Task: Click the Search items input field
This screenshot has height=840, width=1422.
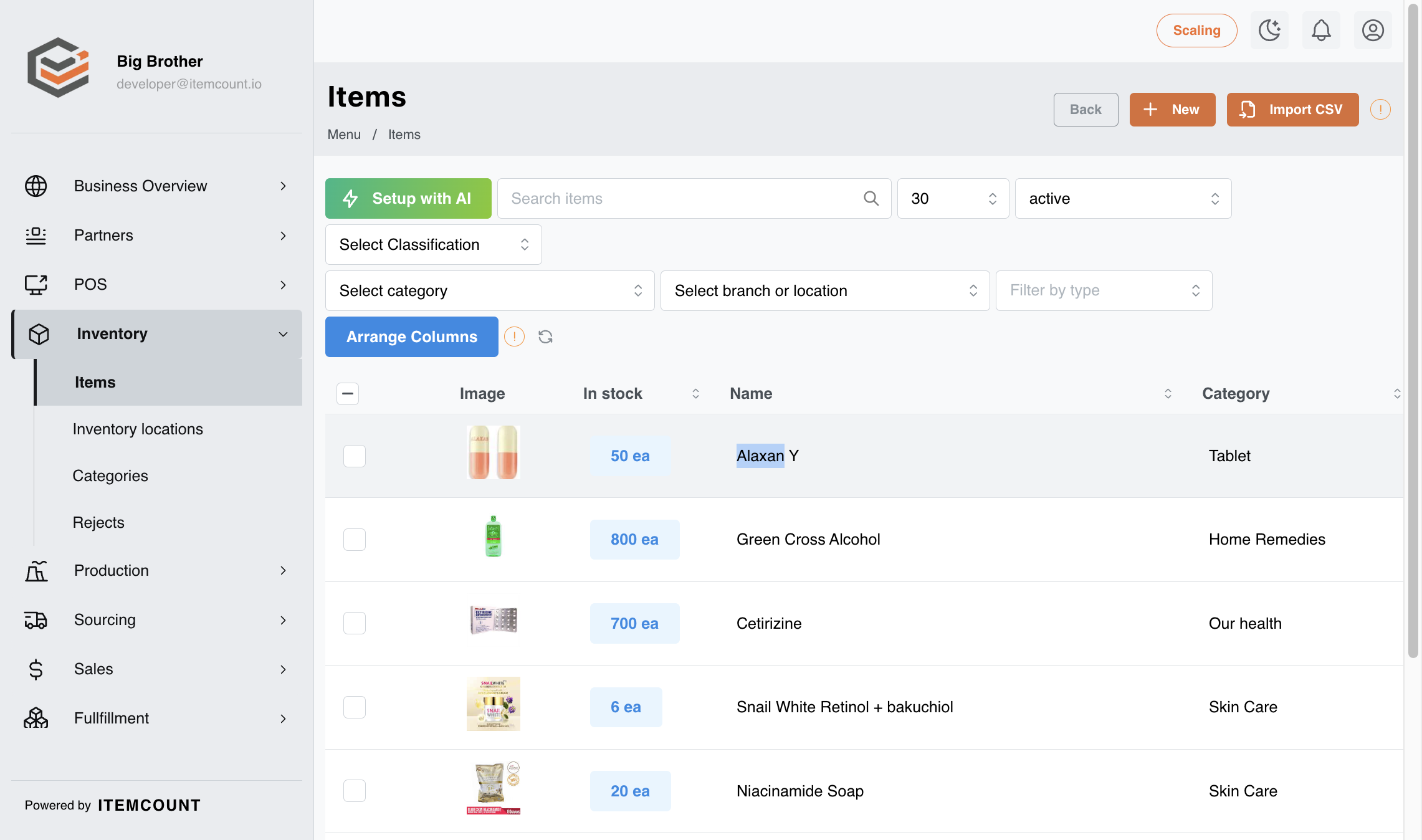Action: tap(694, 198)
